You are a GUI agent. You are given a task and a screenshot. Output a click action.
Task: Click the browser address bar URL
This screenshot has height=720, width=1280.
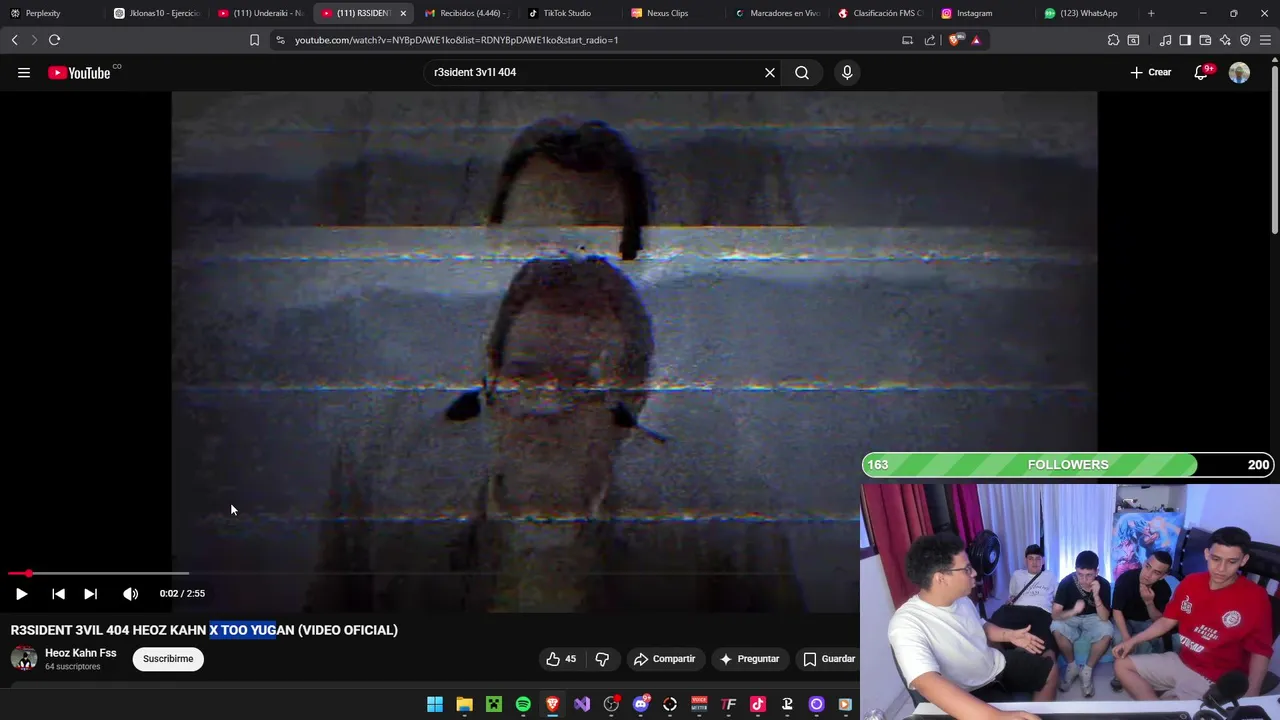pyautogui.click(x=456, y=40)
